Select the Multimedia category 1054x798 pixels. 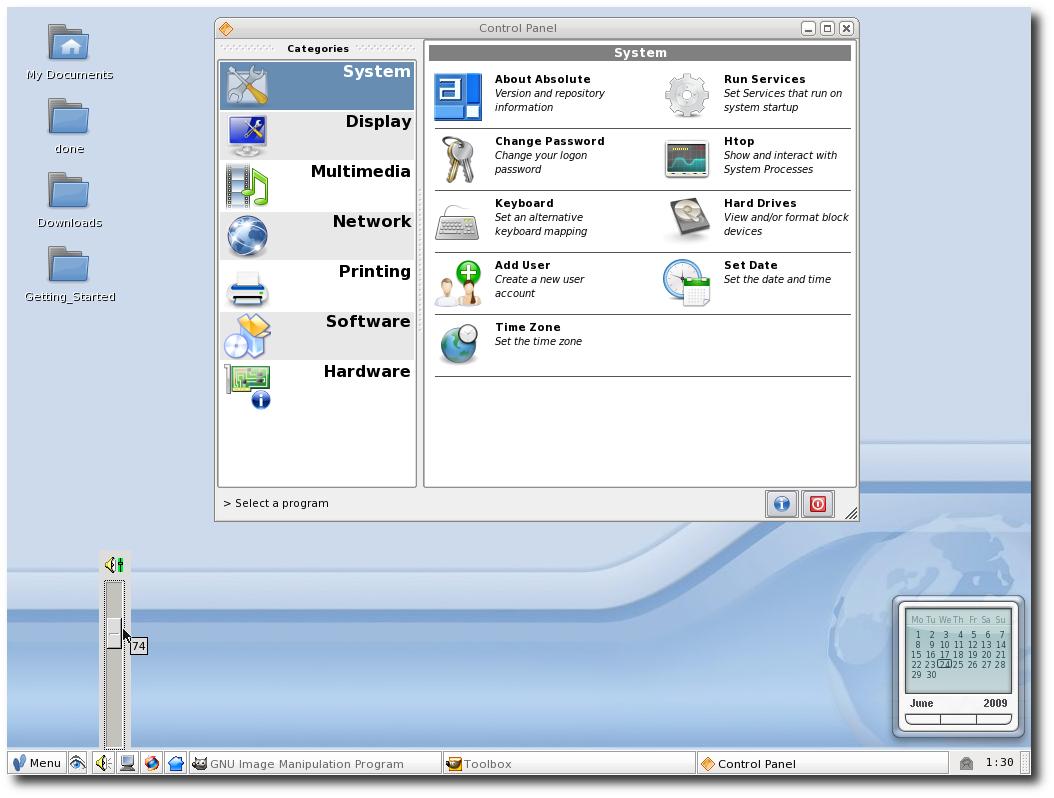point(317,186)
